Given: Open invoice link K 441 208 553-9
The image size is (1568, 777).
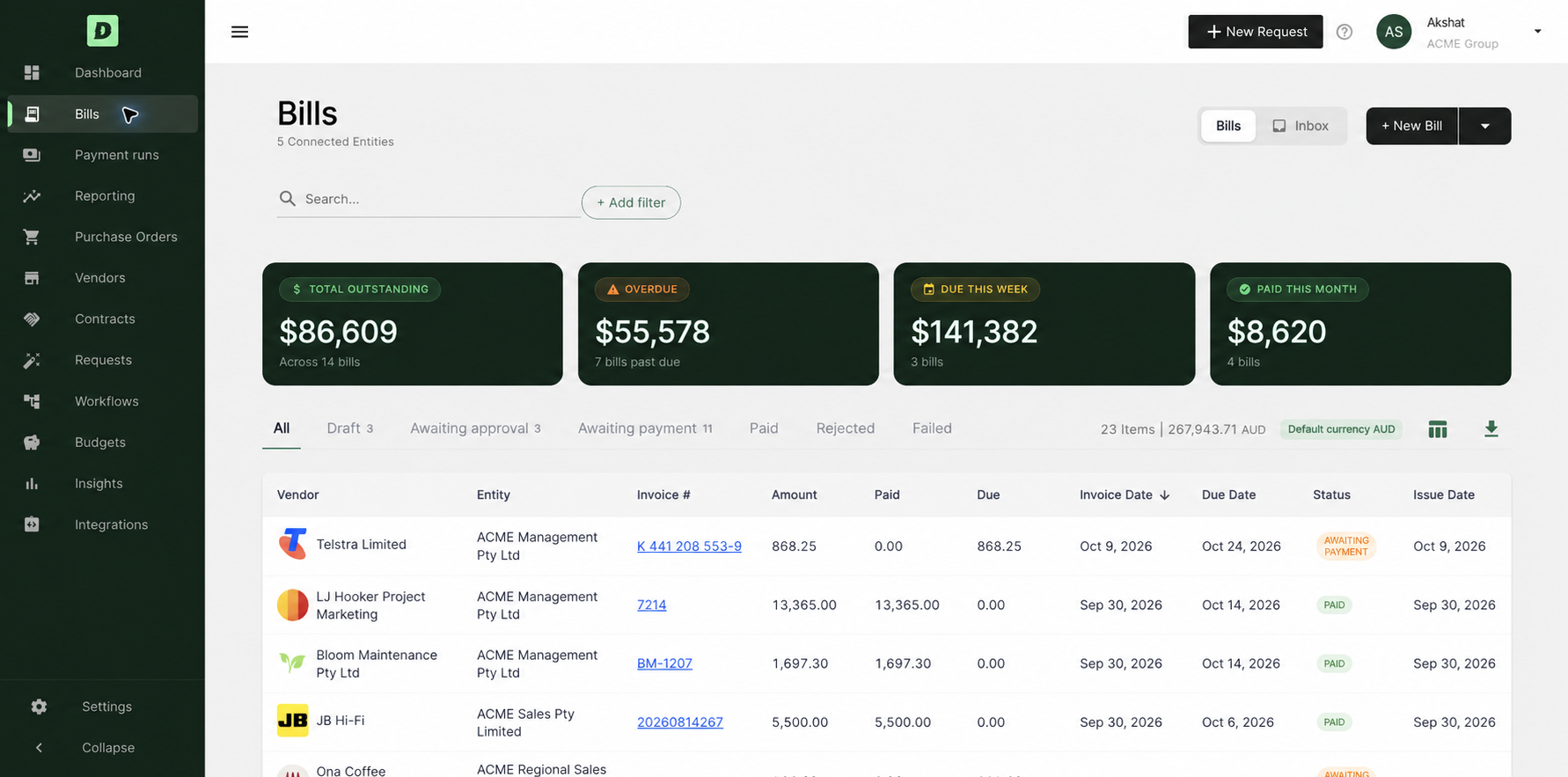Looking at the screenshot, I should 689,546.
